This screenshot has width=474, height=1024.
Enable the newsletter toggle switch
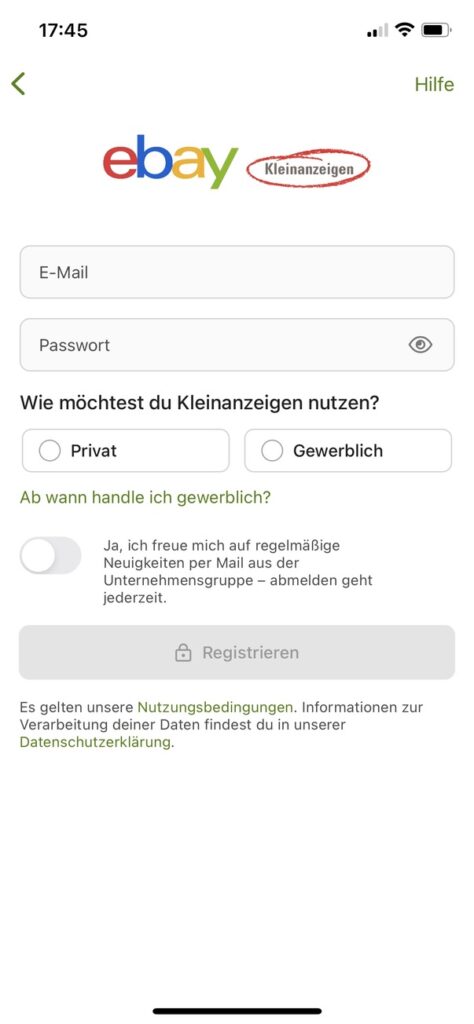(50, 555)
